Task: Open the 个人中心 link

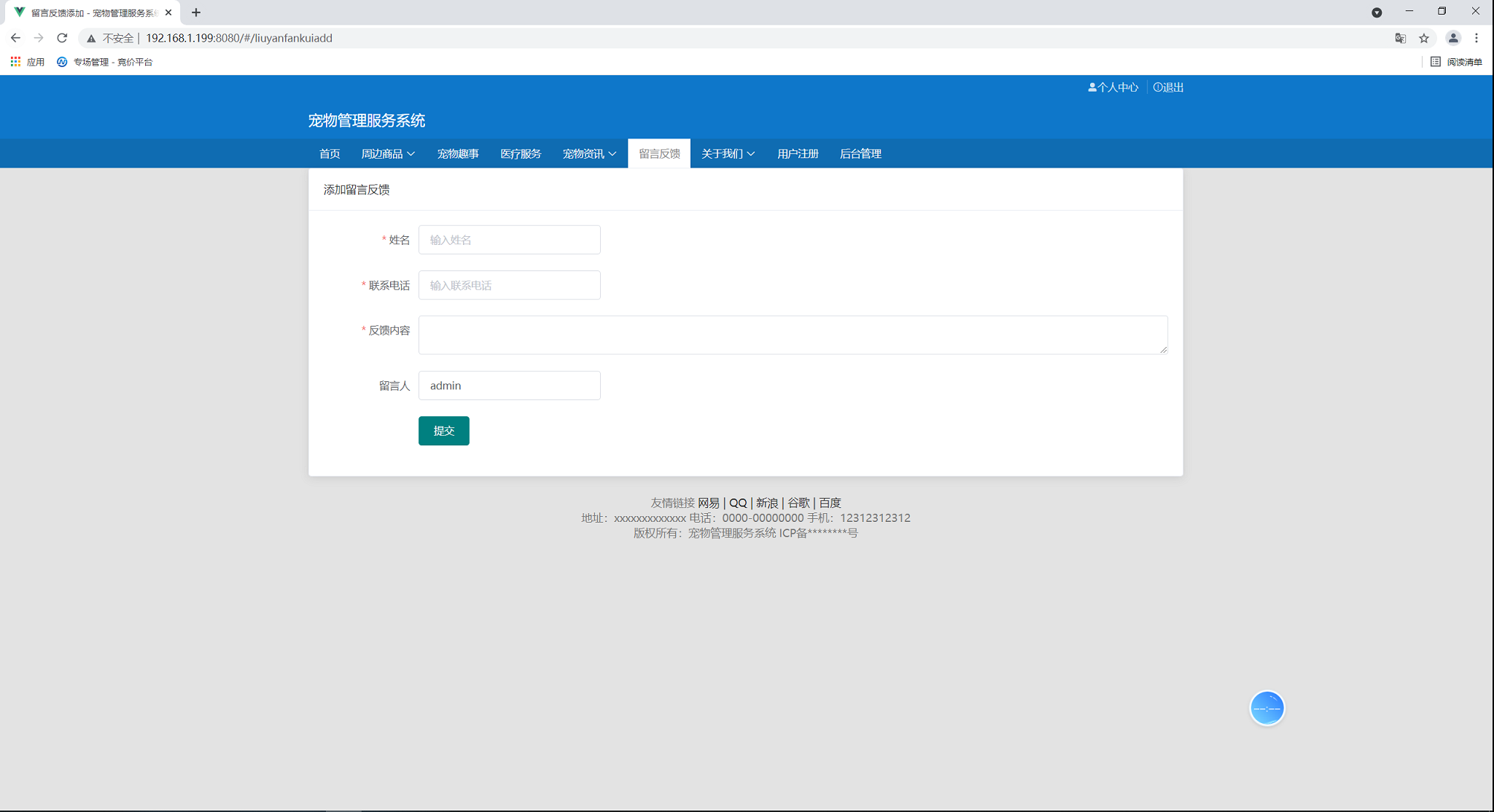Action: coord(1113,87)
